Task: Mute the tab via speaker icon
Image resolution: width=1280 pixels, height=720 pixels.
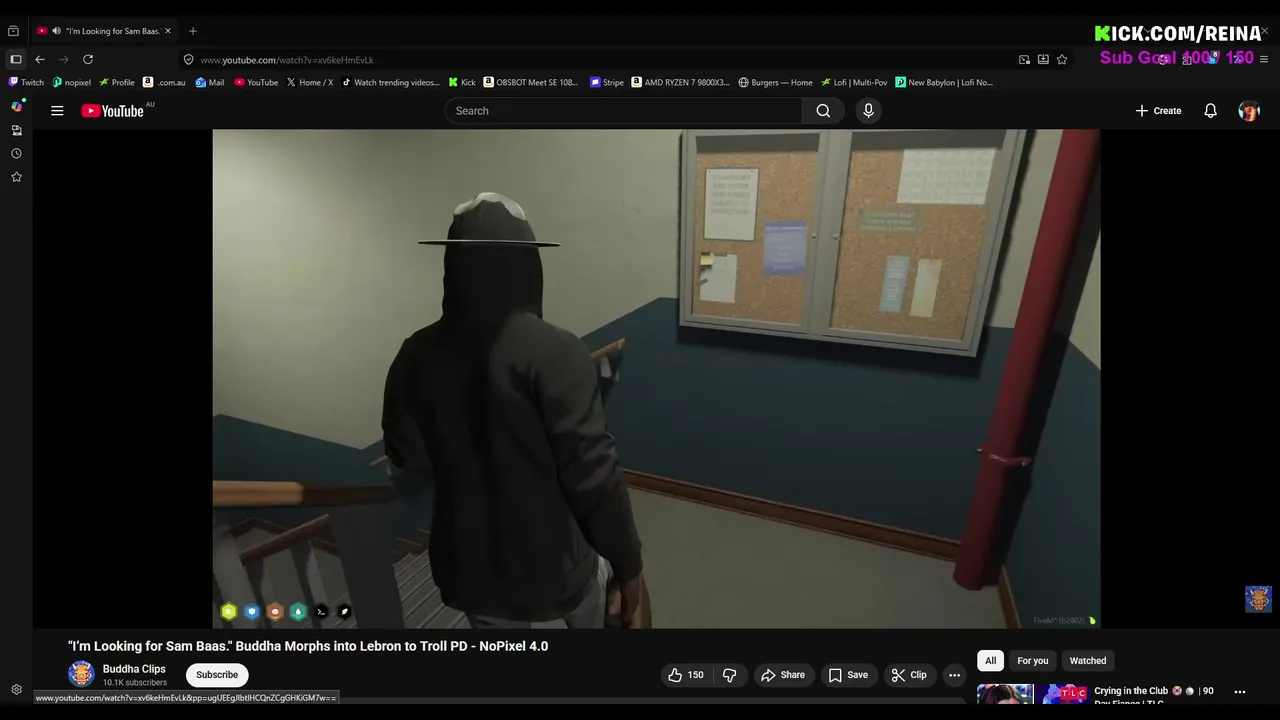Action: [x=56, y=31]
